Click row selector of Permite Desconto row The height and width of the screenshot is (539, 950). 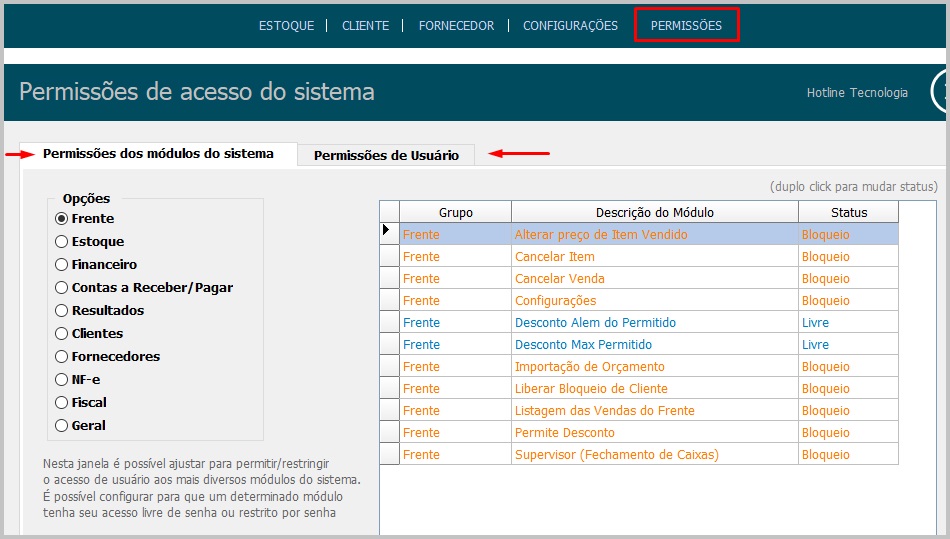coord(389,432)
